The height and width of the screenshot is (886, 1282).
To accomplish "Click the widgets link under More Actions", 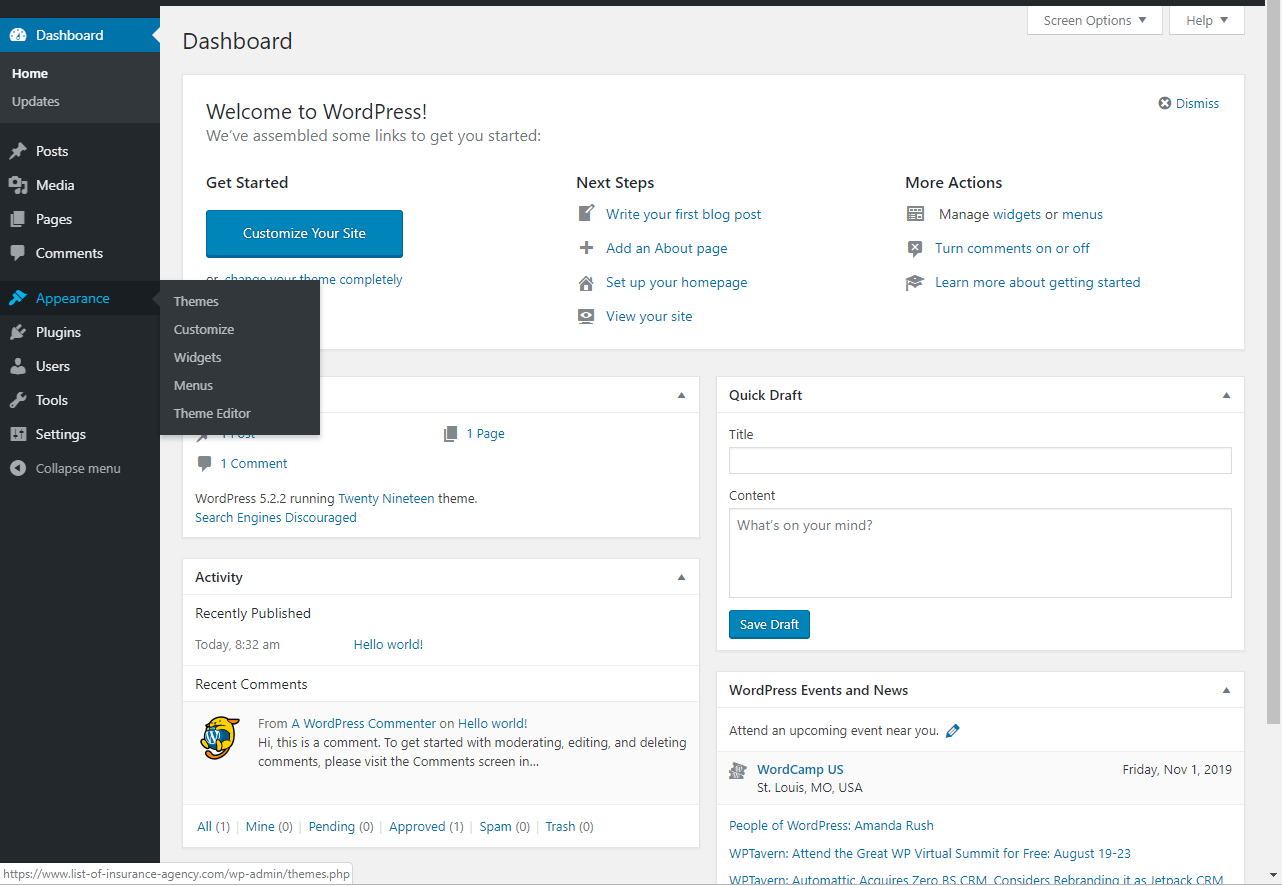I will (1017, 214).
